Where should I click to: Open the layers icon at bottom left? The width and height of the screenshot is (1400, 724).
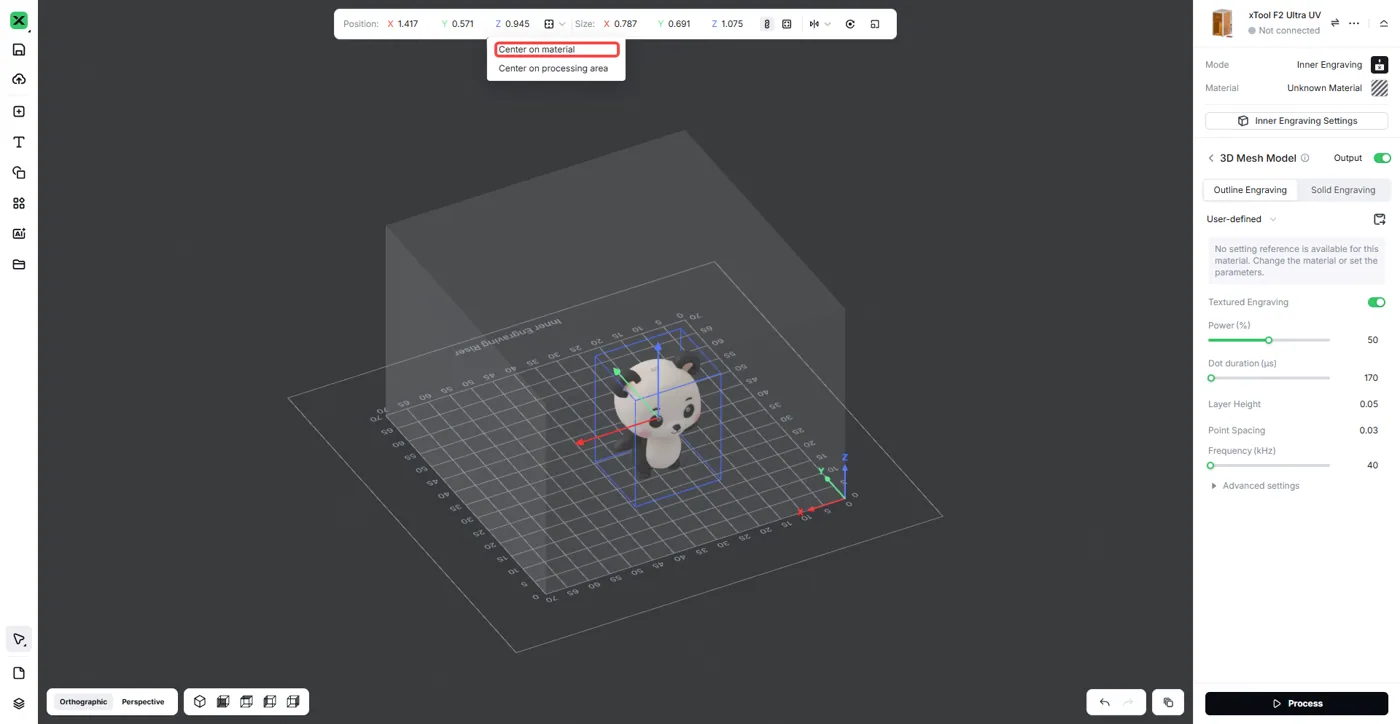[18, 704]
